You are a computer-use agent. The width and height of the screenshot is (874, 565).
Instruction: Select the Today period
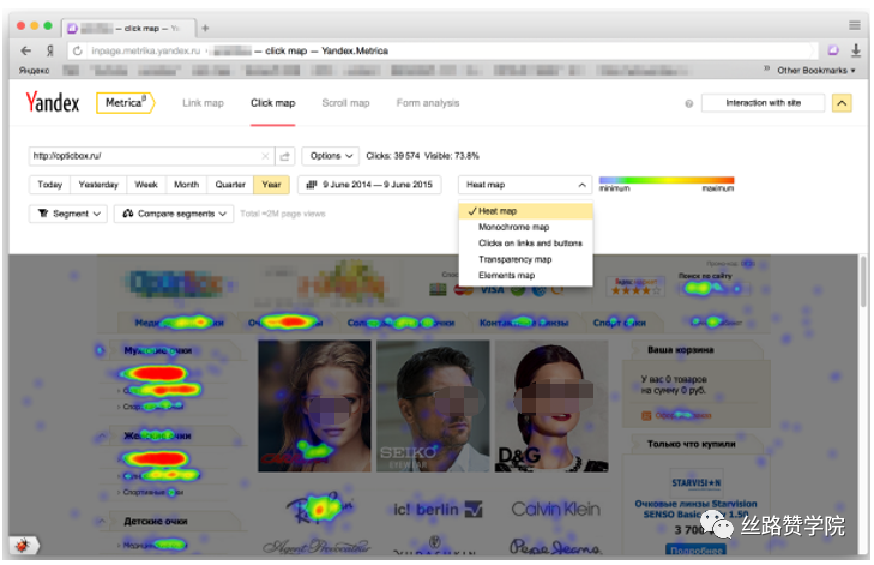[x=50, y=184]
